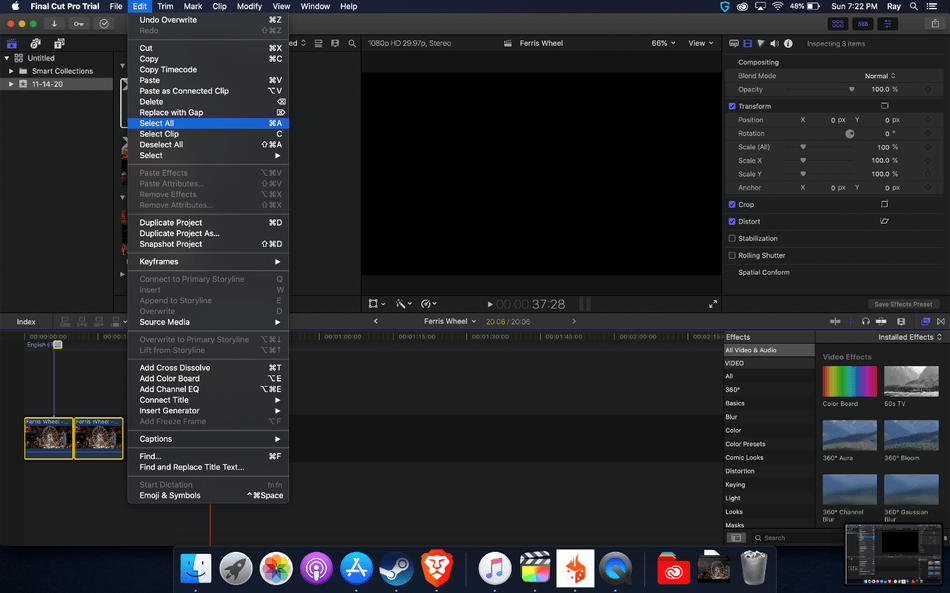This screenshot has height=593, width=950.
Task: Choose Duplicate Project menu item
Action: (208, 222)
